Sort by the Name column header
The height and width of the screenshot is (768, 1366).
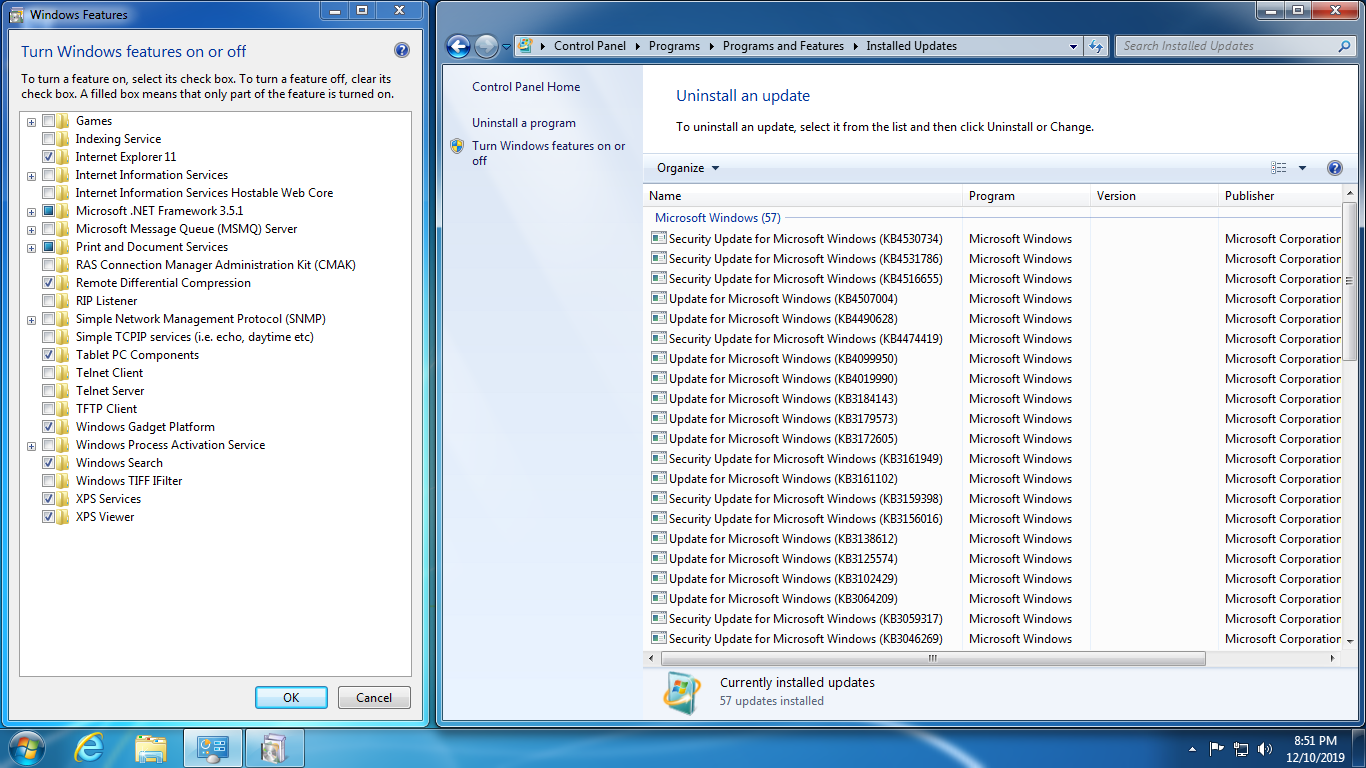803,196
